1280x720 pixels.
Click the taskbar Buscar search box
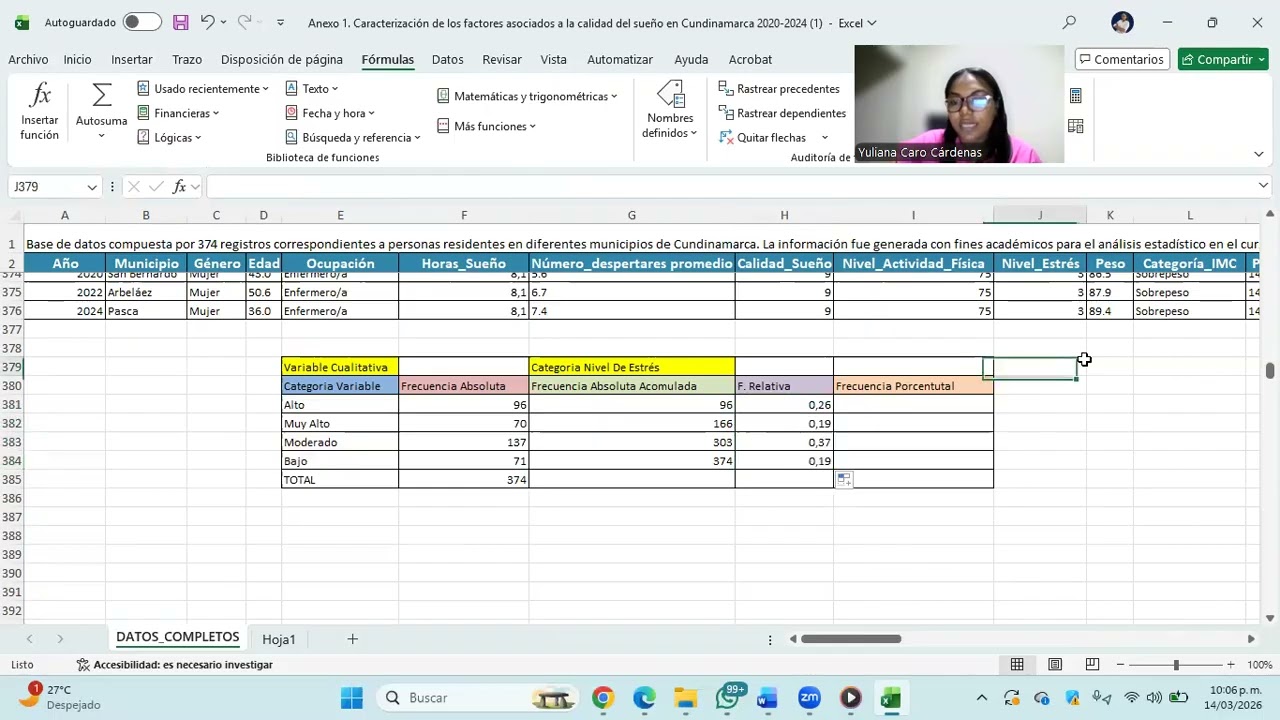(475, 698)
